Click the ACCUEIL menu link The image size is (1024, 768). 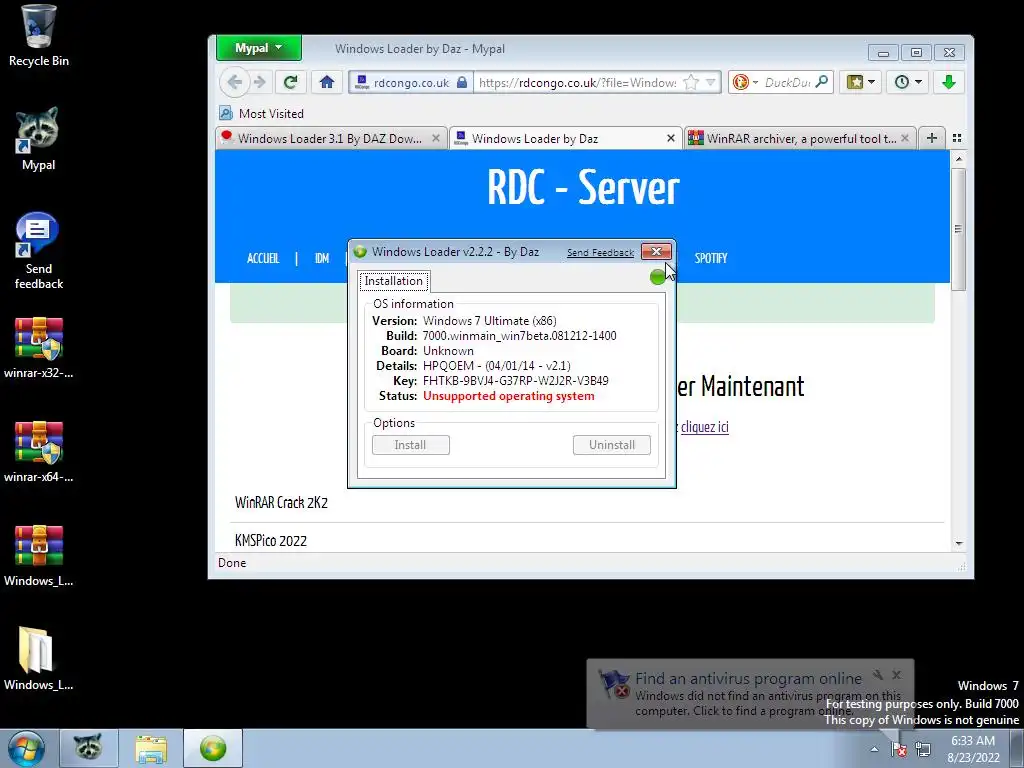click(263, 259)
